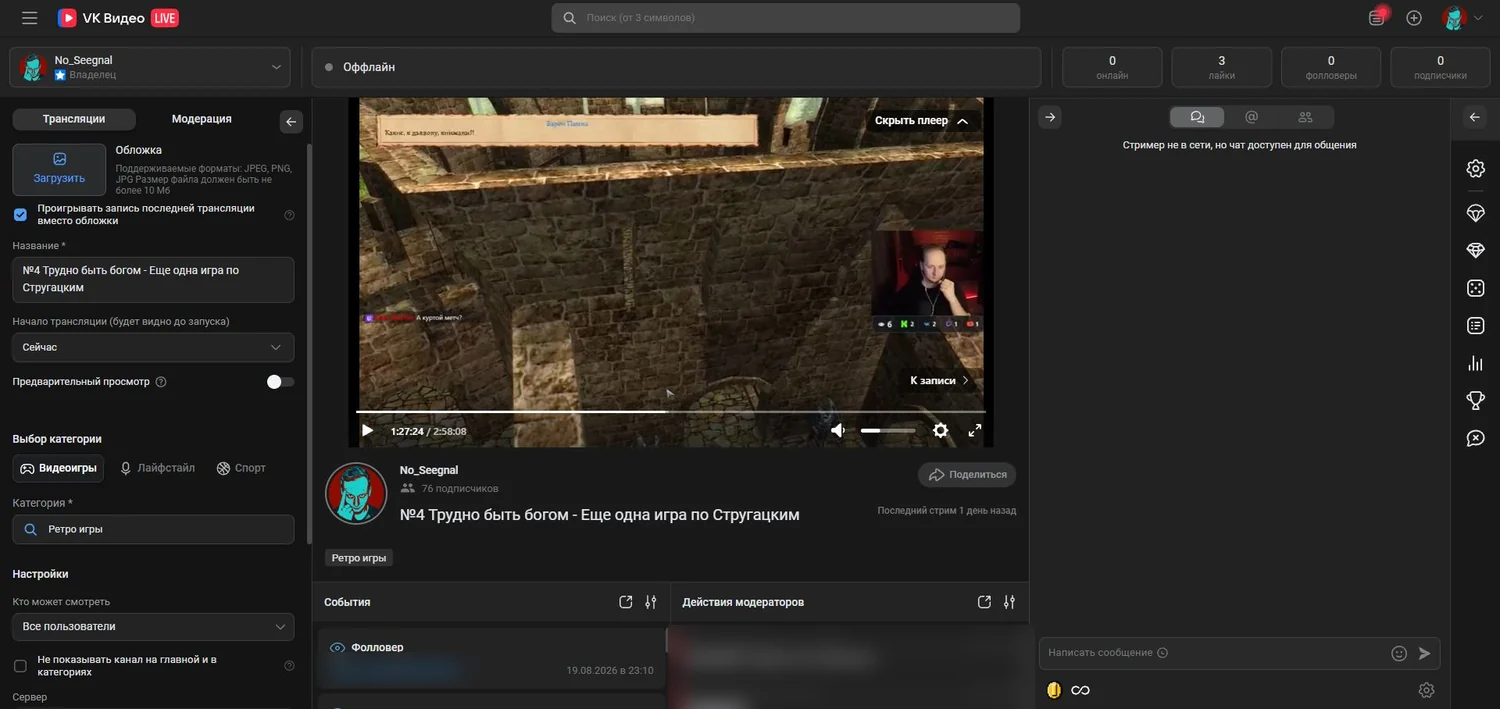This screenshot has width=1500, height=709.
Task: Open the Все пользователи viewer dropdown
Action: click(153, 627)
